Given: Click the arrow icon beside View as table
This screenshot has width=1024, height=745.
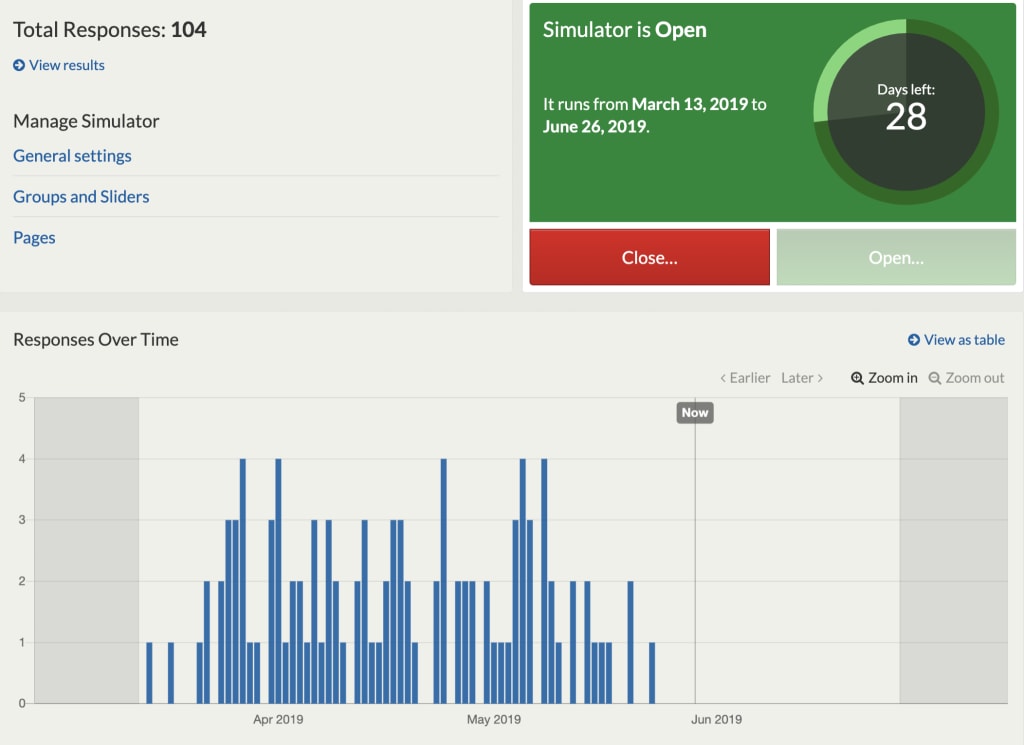Looking at the screenshot, I should [x=914, y=340].
